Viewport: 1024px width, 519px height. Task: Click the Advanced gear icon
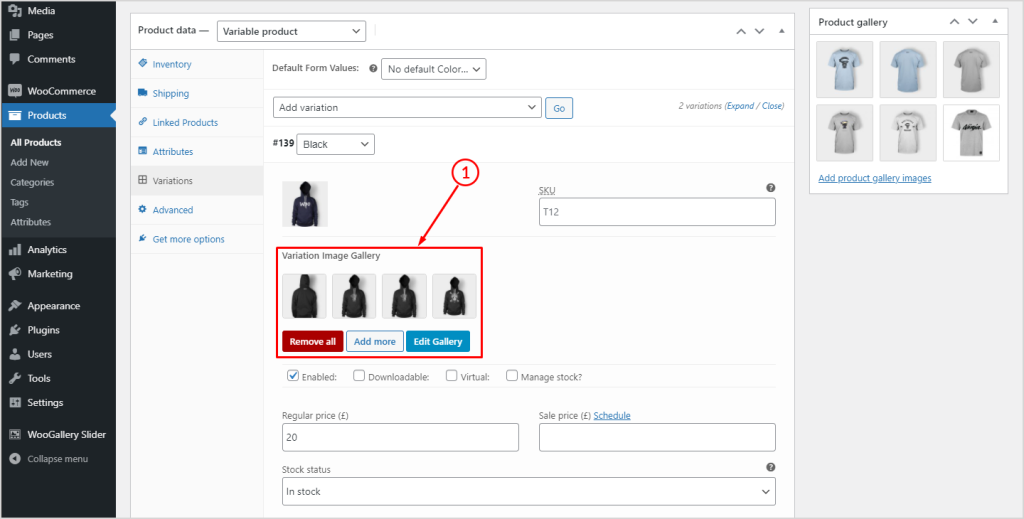pyautogui.click(x=142, y=210)
